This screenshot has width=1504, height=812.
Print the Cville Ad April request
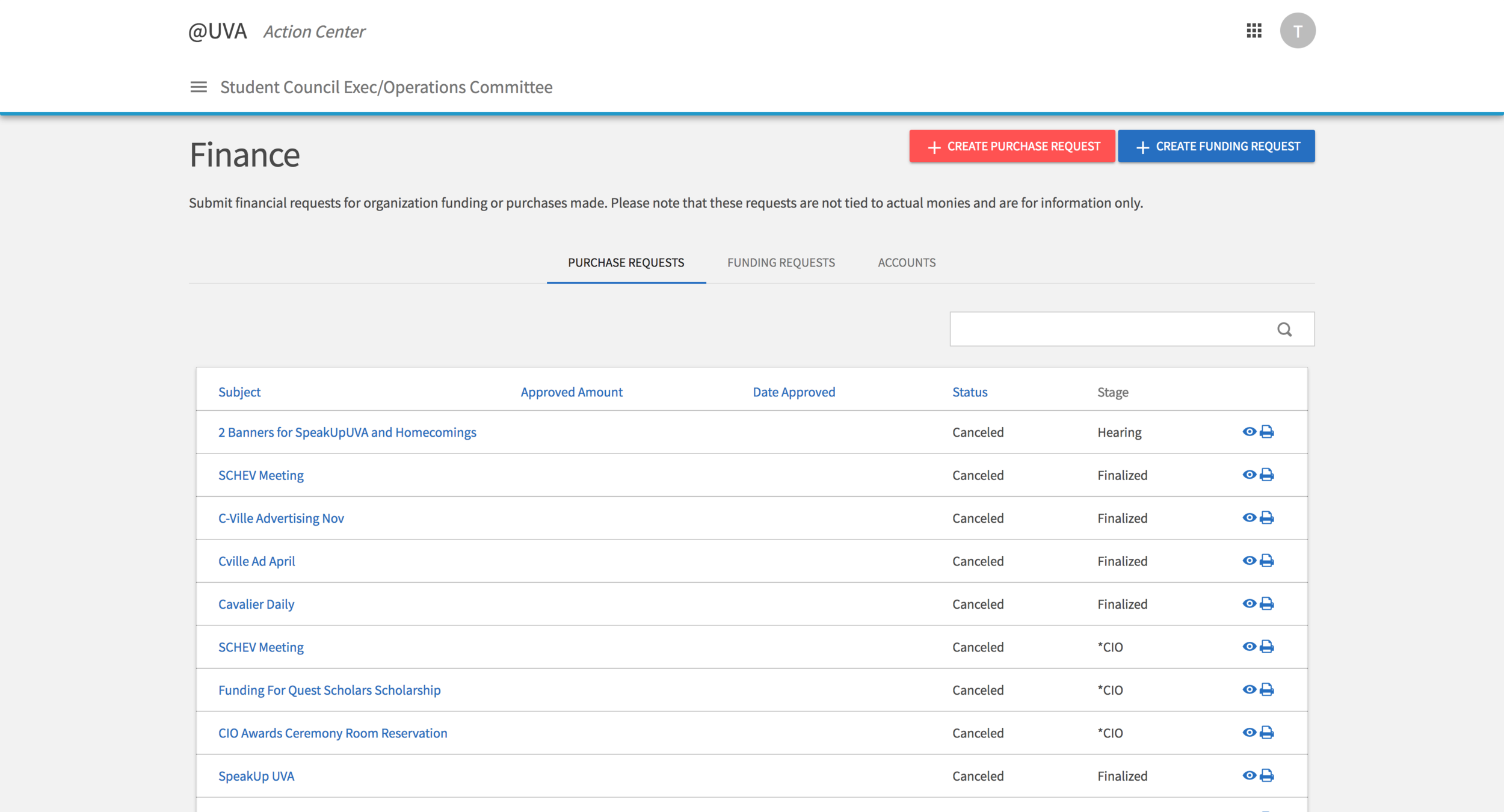1266,561
